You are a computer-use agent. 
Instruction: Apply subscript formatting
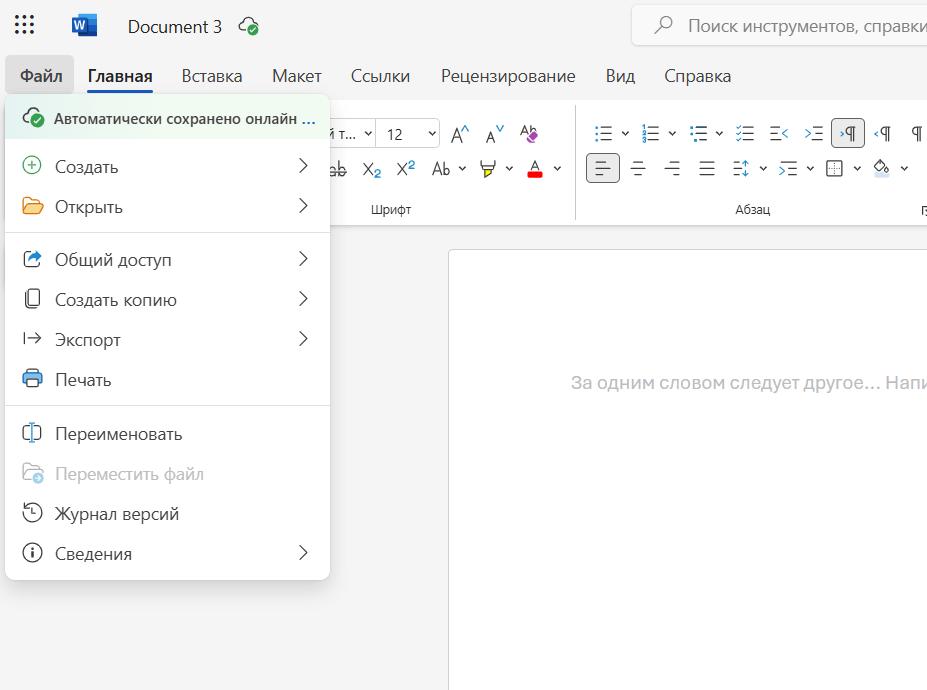372,169
